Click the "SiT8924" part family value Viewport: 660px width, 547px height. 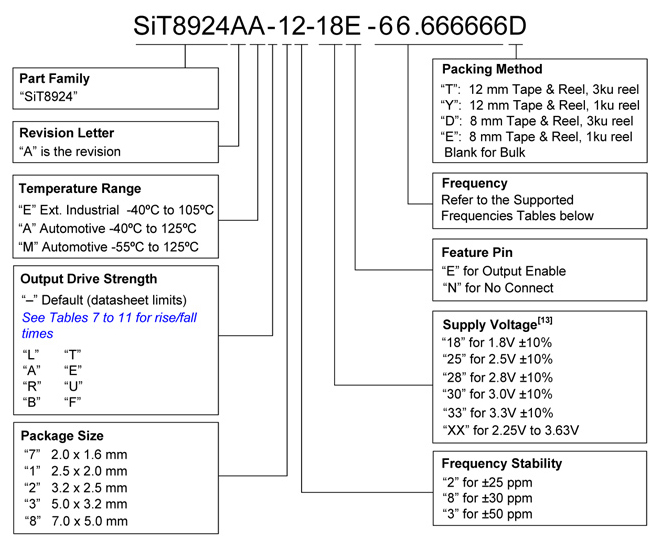pos(48,97)
